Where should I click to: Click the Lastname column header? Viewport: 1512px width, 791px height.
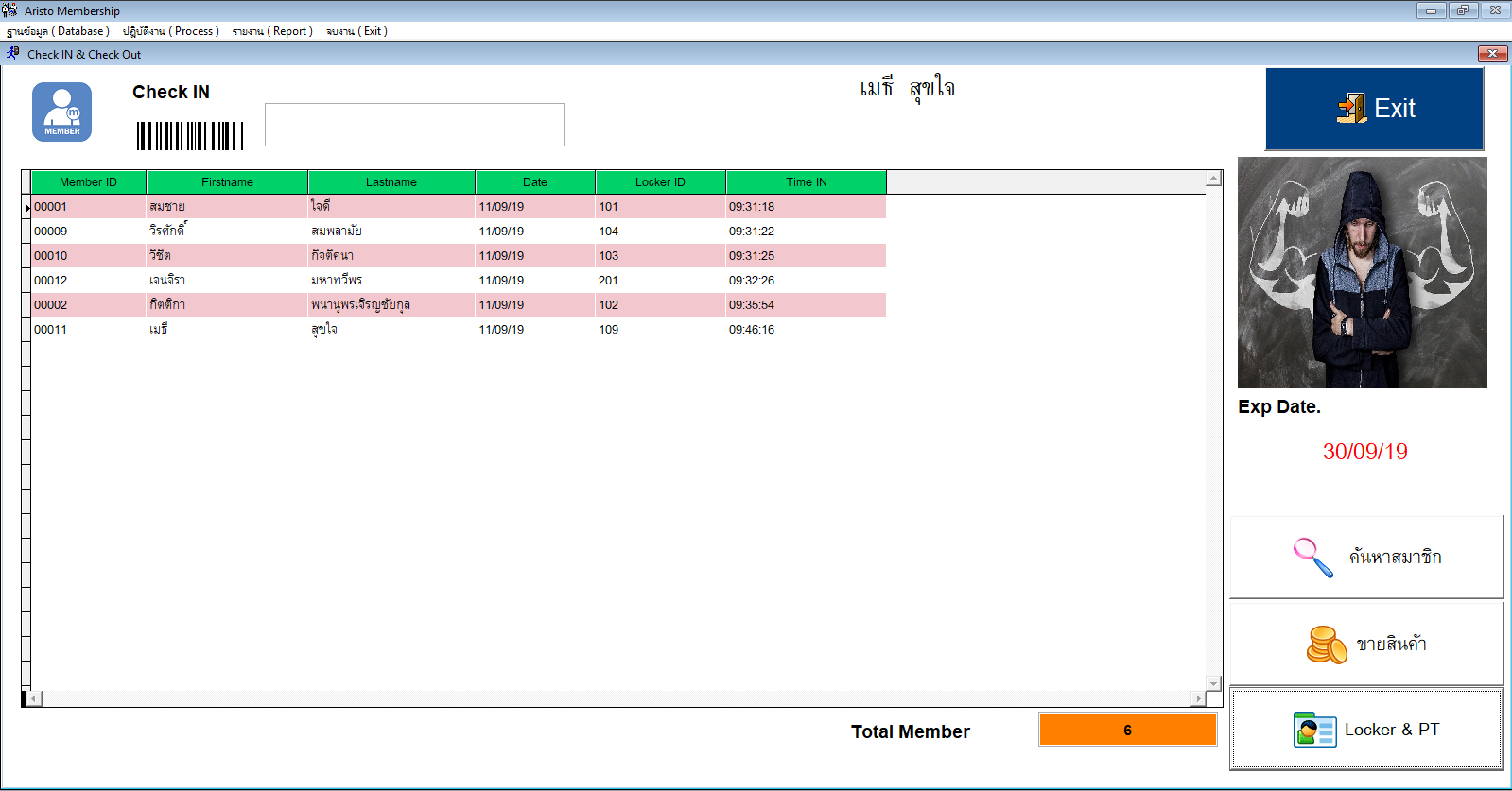point(391,182)
